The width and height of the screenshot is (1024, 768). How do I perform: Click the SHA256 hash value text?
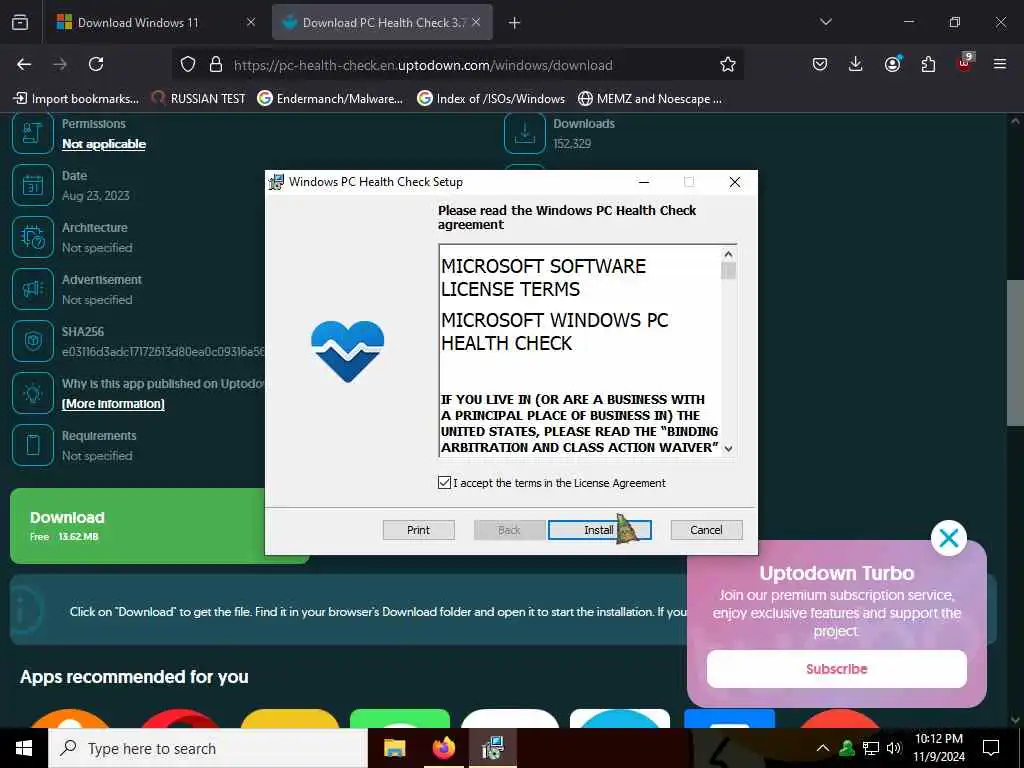pyautogui.click(x=163, y=352)
